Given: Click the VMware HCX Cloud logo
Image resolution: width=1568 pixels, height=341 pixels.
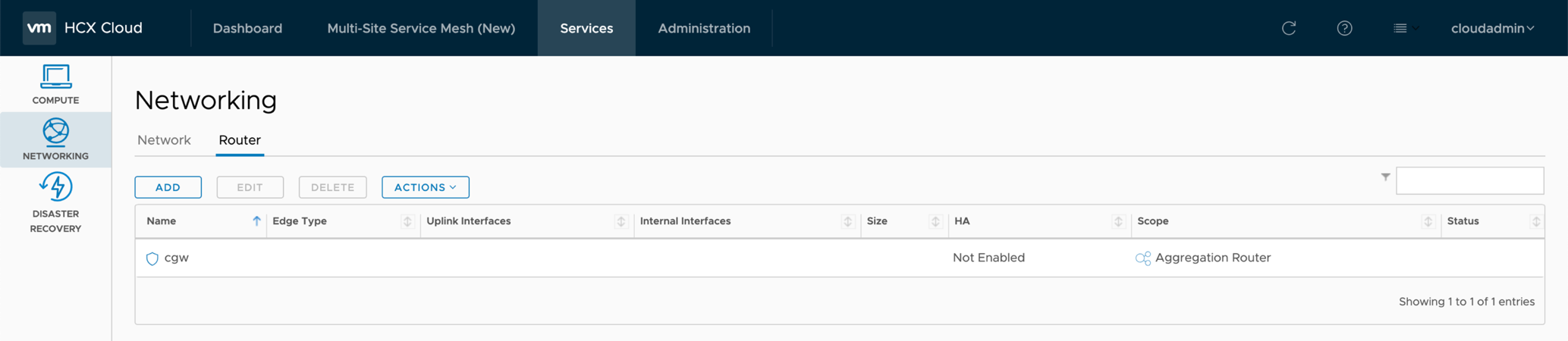Looking at the screenshot, I should pyautogui.click(x=39, y=28).
